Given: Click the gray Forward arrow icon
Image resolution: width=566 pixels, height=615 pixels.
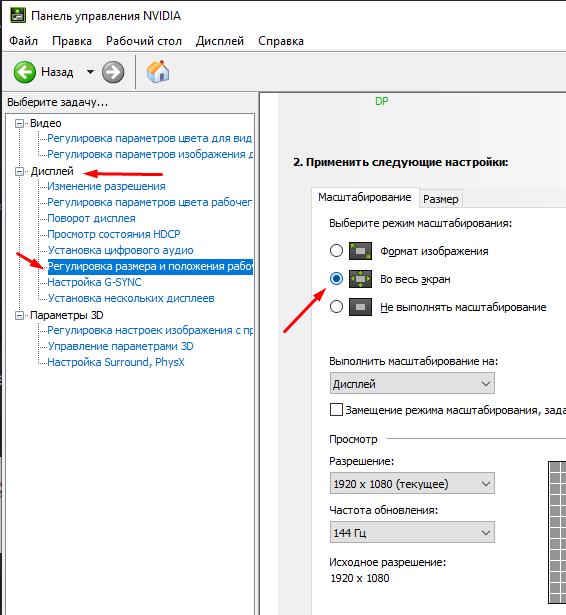Looking at the screenshot, I should click(113, 72).
